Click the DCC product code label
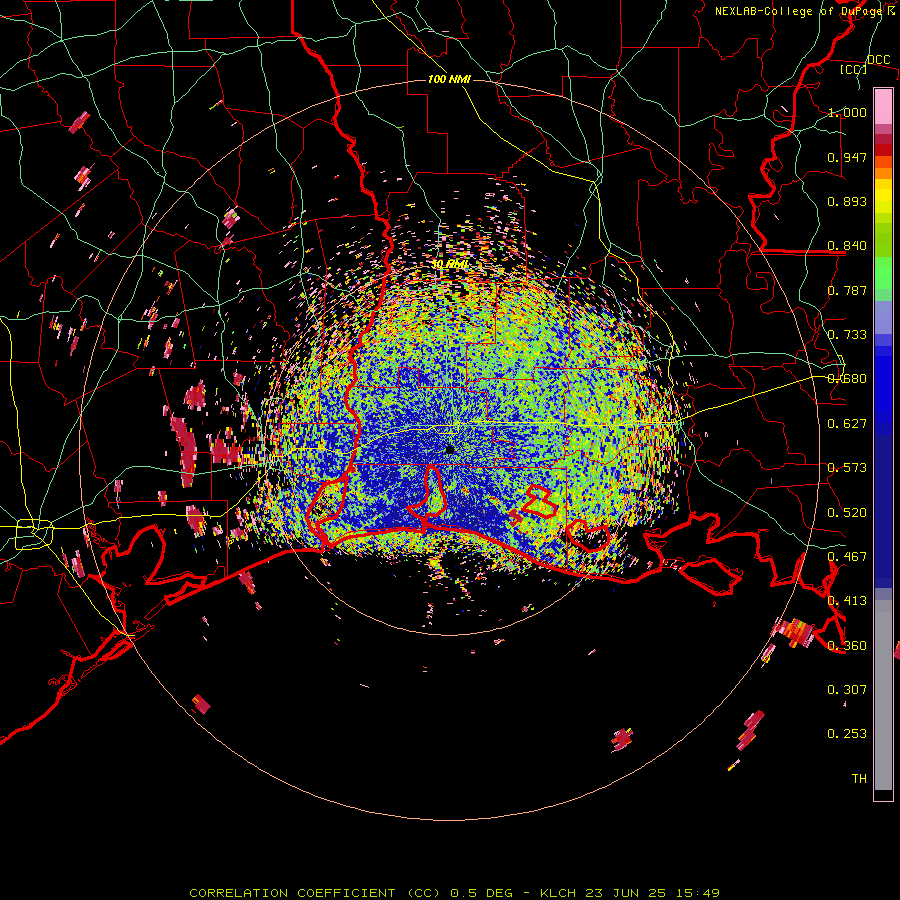This screenshot has width=900, height=900. (x=878, y=60)
